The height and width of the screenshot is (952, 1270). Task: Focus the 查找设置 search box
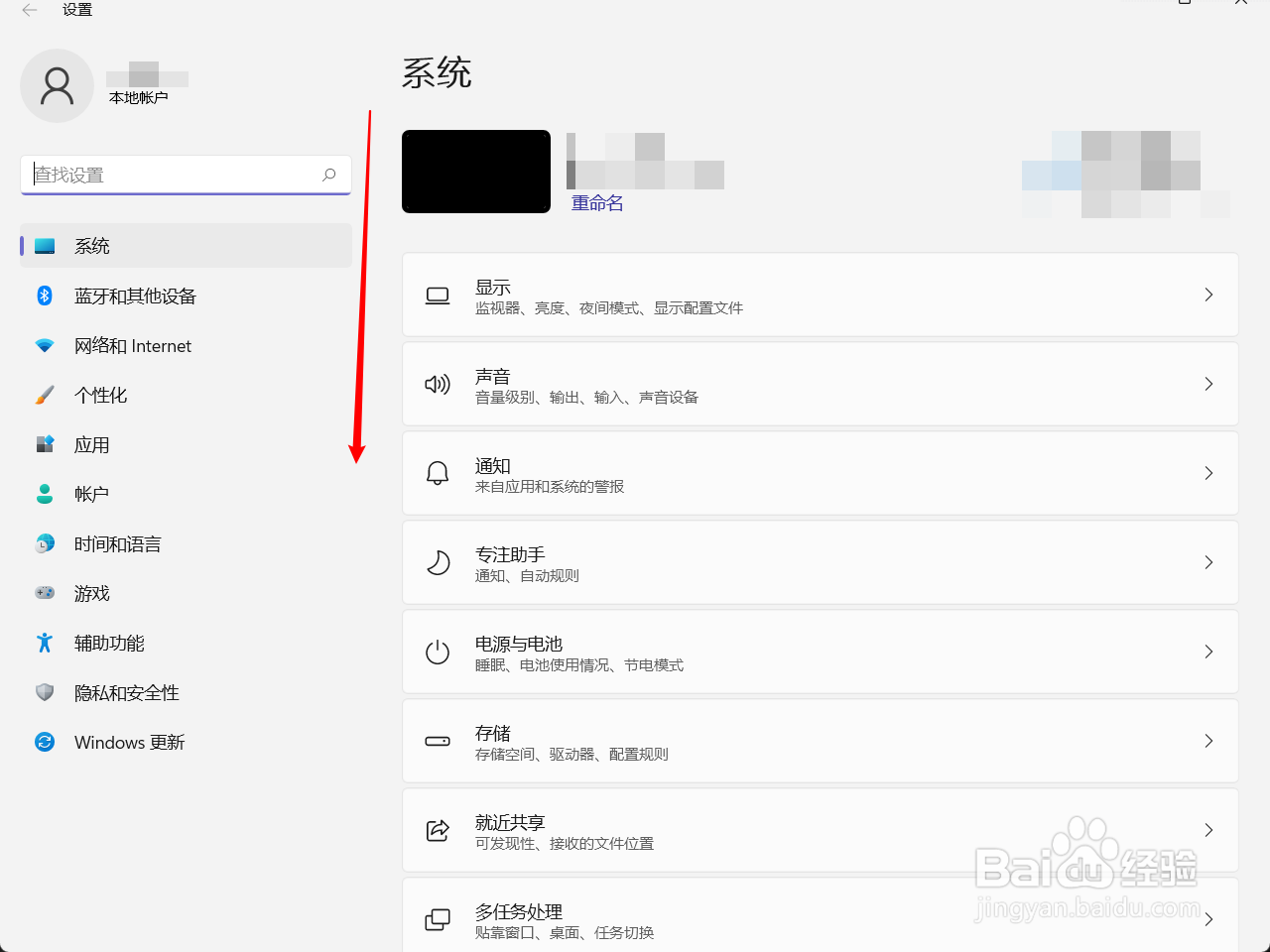pos(186,175)
